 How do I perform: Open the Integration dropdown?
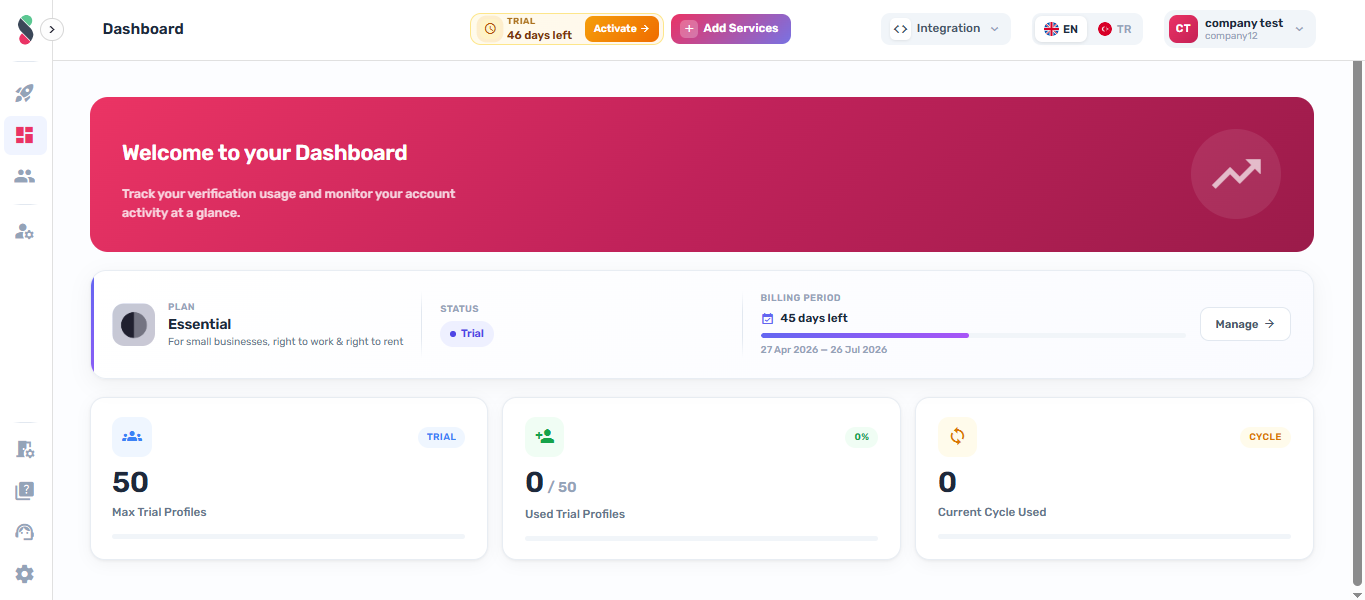point(946,29)
